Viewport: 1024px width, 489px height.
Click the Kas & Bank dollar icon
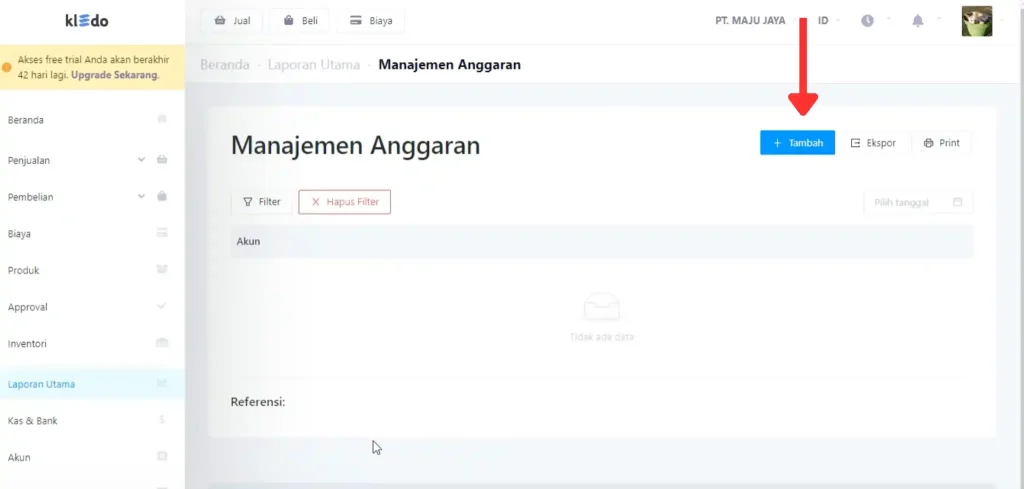tap(162, 420)
